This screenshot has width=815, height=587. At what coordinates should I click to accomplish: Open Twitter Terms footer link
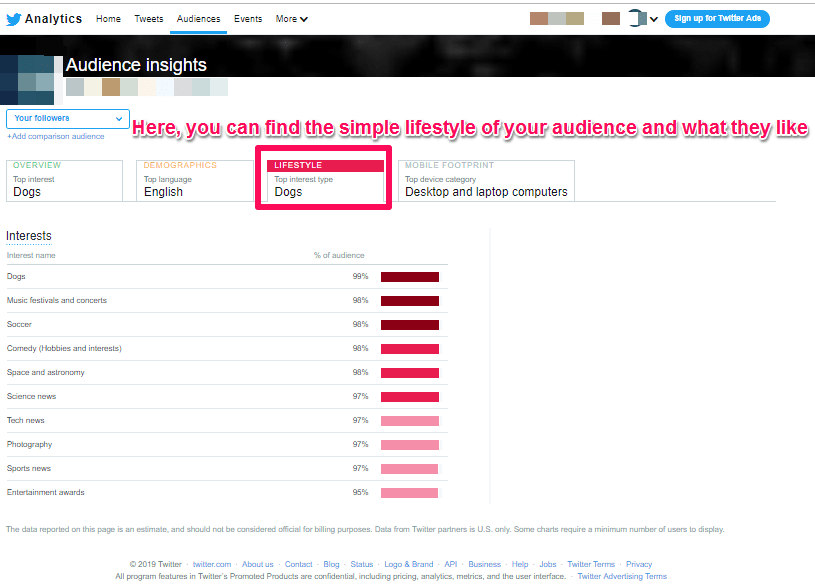591,564
